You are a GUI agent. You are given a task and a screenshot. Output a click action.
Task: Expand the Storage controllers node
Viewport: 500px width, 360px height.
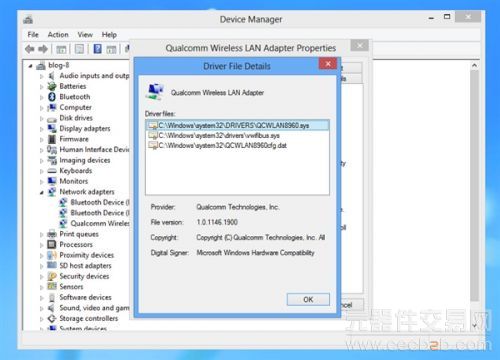[42, 319]
